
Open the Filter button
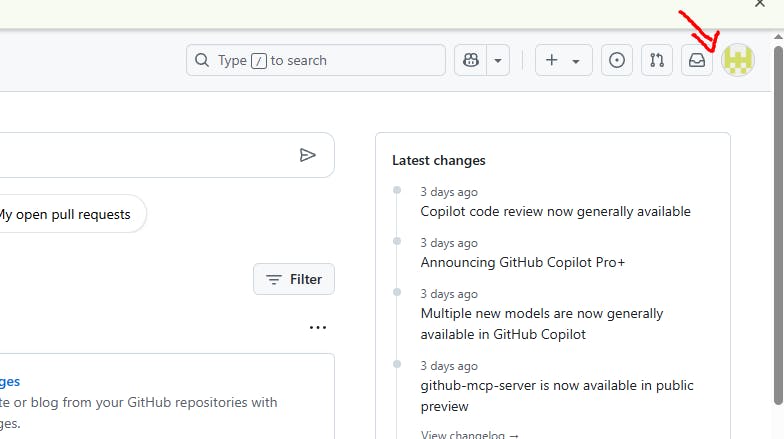(x=294, y=279)
